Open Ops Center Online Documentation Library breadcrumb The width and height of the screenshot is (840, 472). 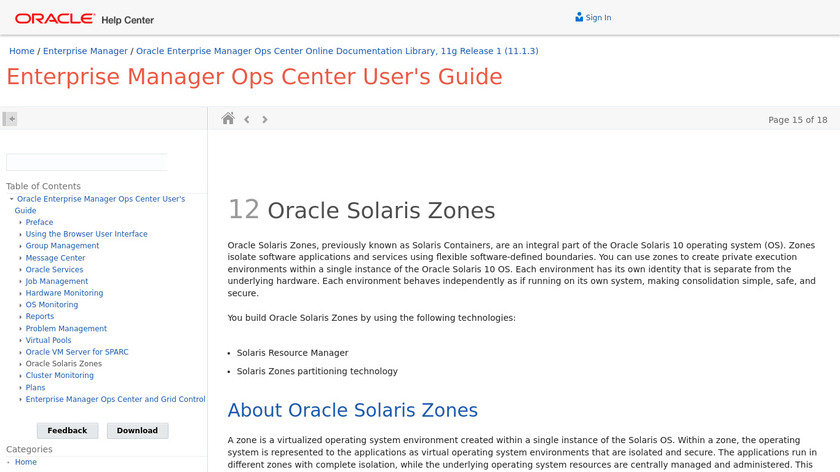[x=337, y=51]
